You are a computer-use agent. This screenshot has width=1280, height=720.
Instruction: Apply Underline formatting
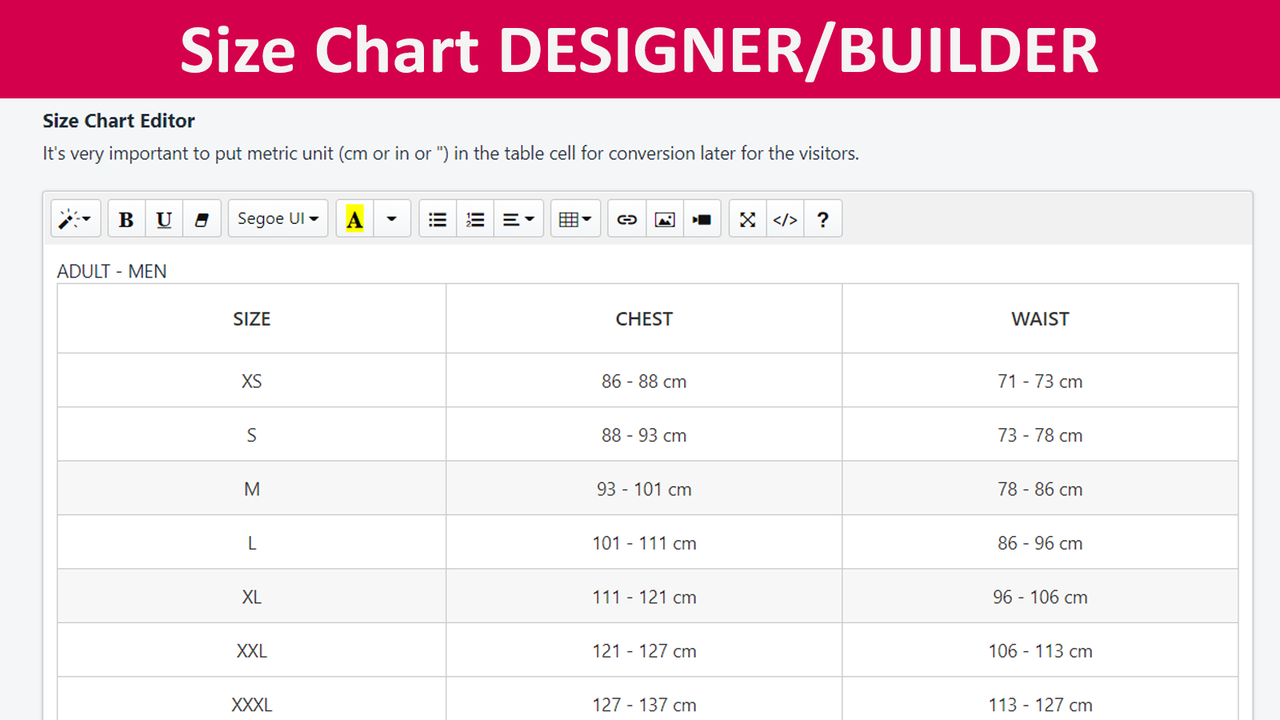click(164, 218)
